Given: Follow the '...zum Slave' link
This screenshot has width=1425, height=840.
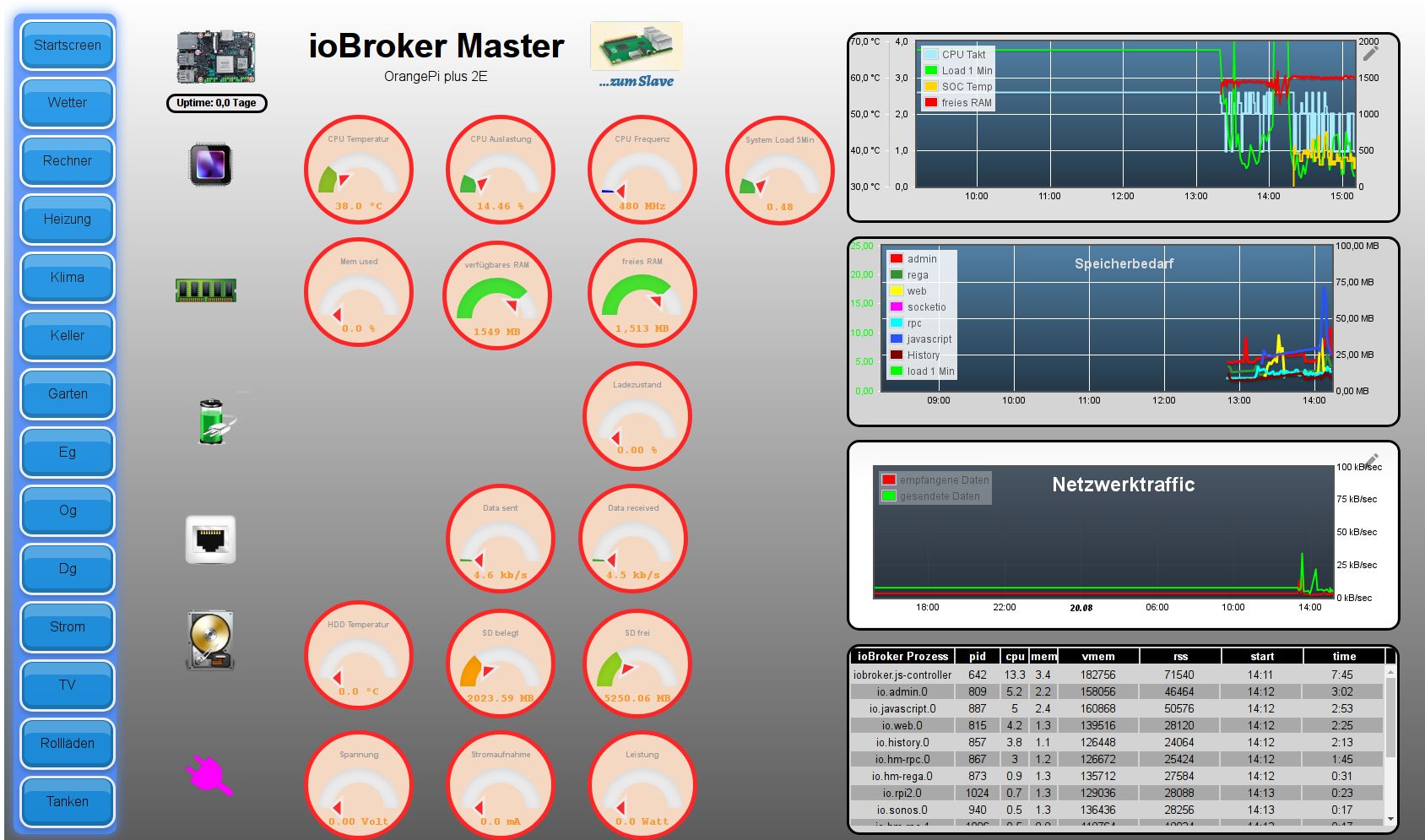Looking at the screenshot, I should 637,82.
